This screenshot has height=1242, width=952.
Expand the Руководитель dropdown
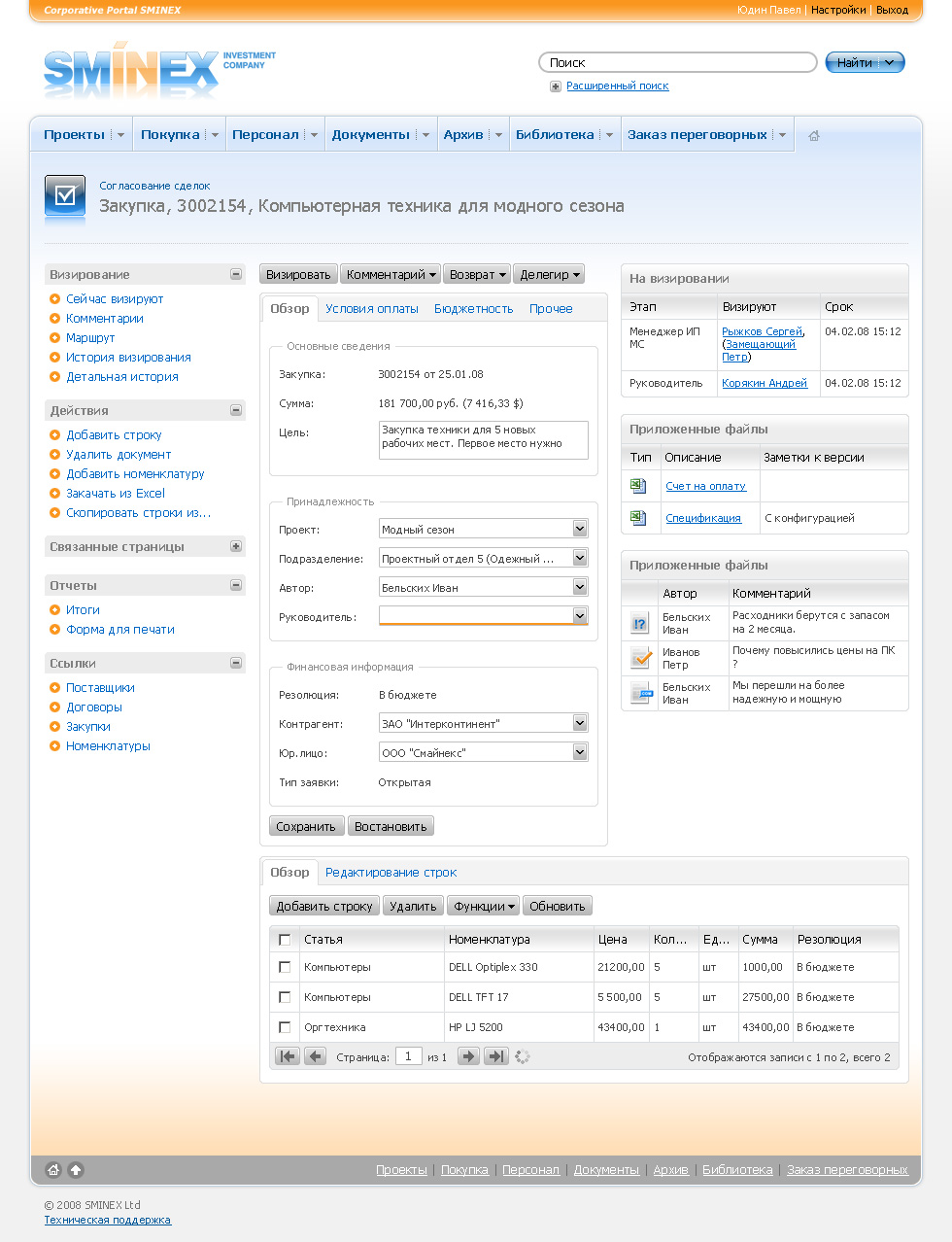click(579, 615)
